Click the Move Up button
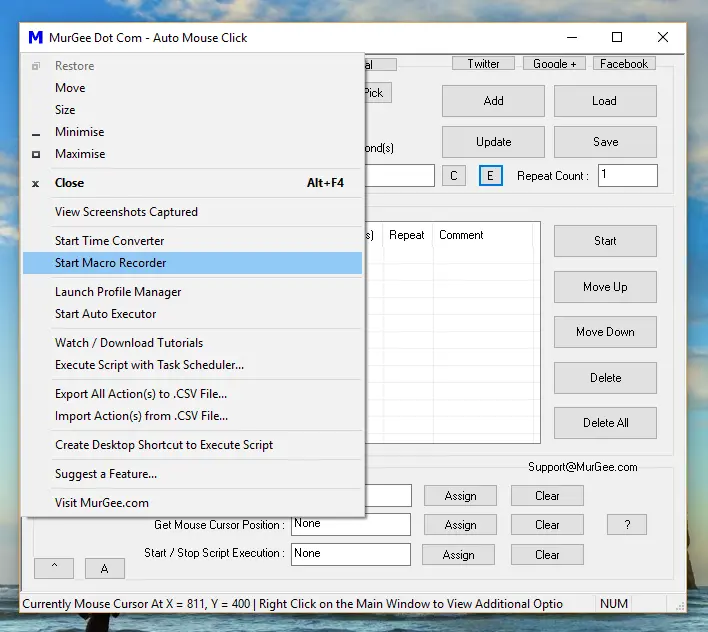Viewport: 708px width, 632px height. pyautogui.click(x=604, y=287)
